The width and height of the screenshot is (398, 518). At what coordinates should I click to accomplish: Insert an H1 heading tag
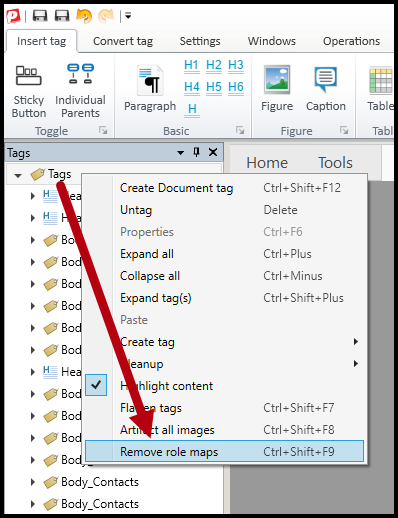pyautogui.click(x=192, y=65)
